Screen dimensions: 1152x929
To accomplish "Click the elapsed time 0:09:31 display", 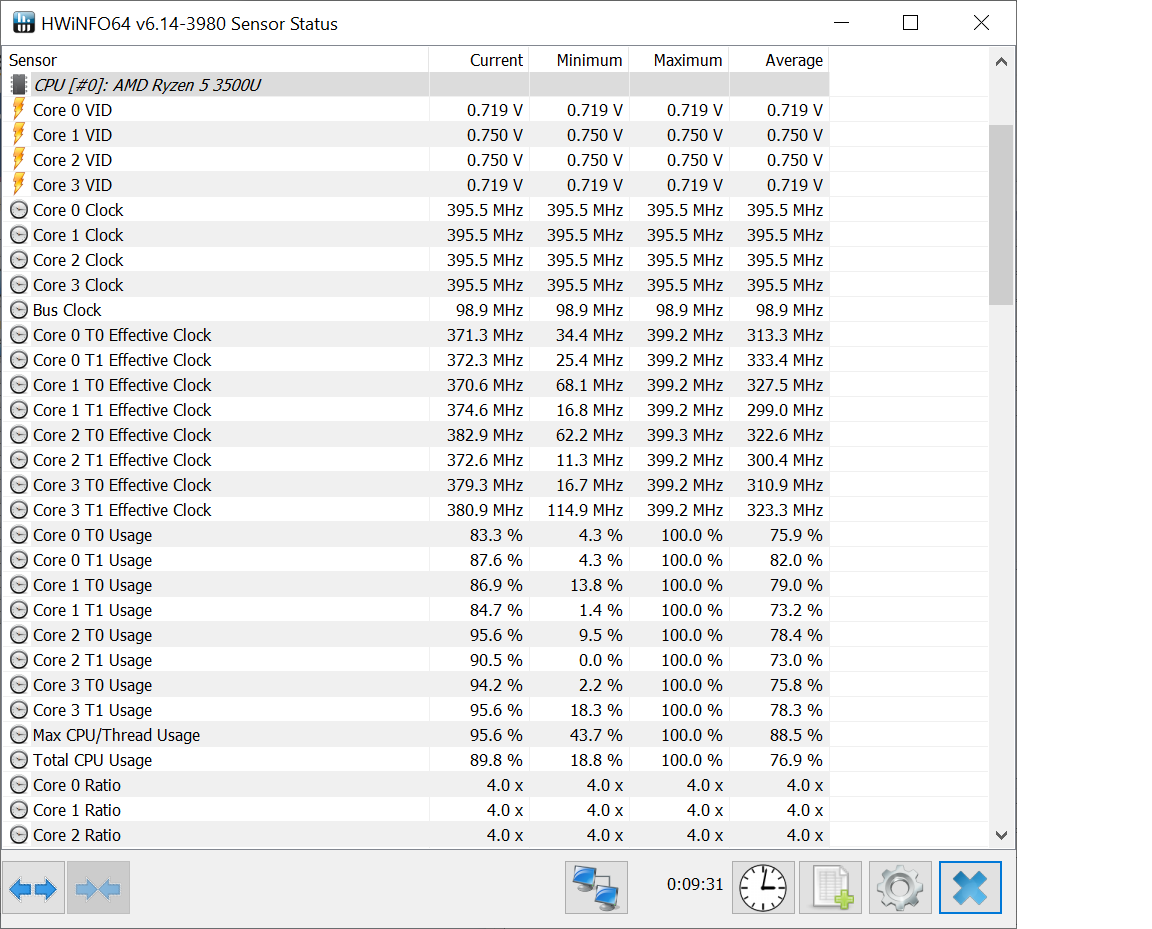I will pos(695,884).
